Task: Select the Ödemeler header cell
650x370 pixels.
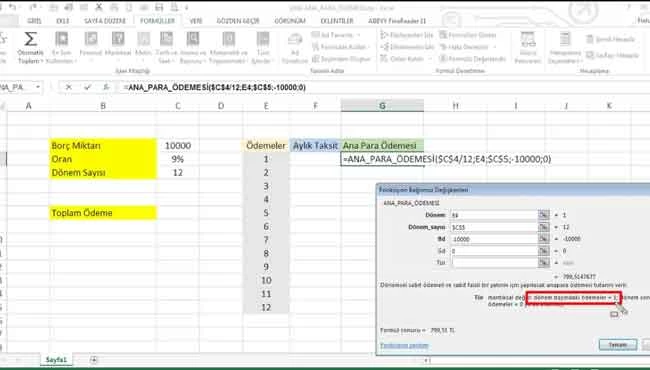Action: click(266, 145)
